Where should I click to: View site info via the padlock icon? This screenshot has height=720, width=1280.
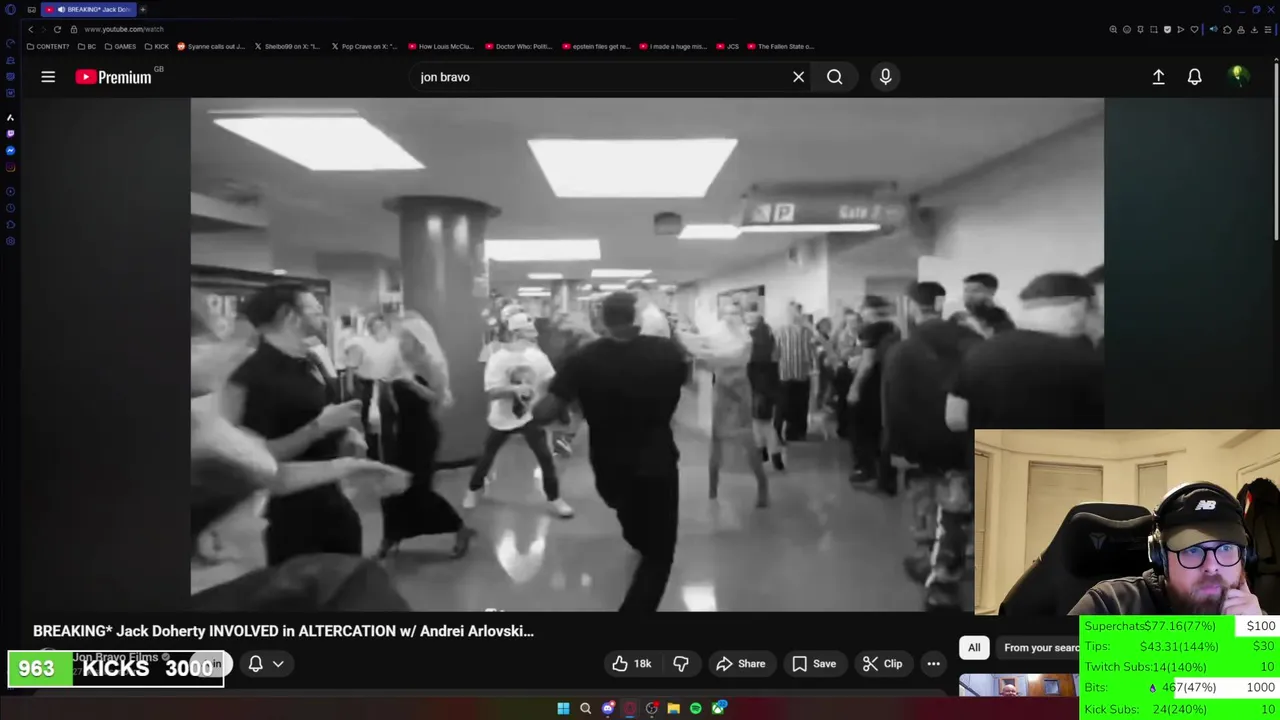point(74,29)
